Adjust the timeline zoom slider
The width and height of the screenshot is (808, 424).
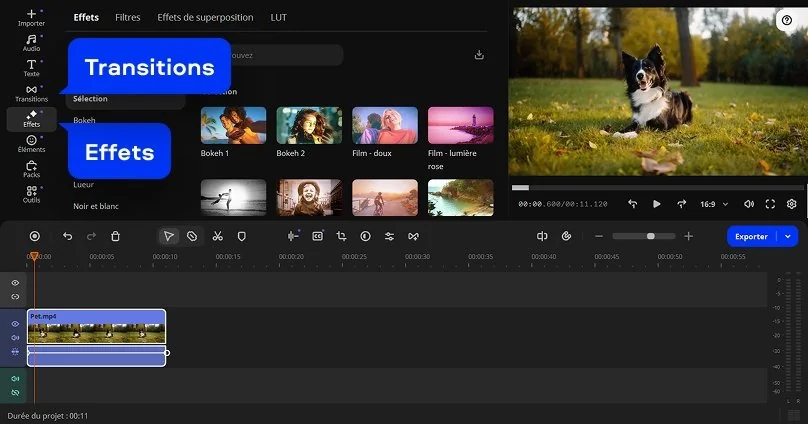coord(651,236)
